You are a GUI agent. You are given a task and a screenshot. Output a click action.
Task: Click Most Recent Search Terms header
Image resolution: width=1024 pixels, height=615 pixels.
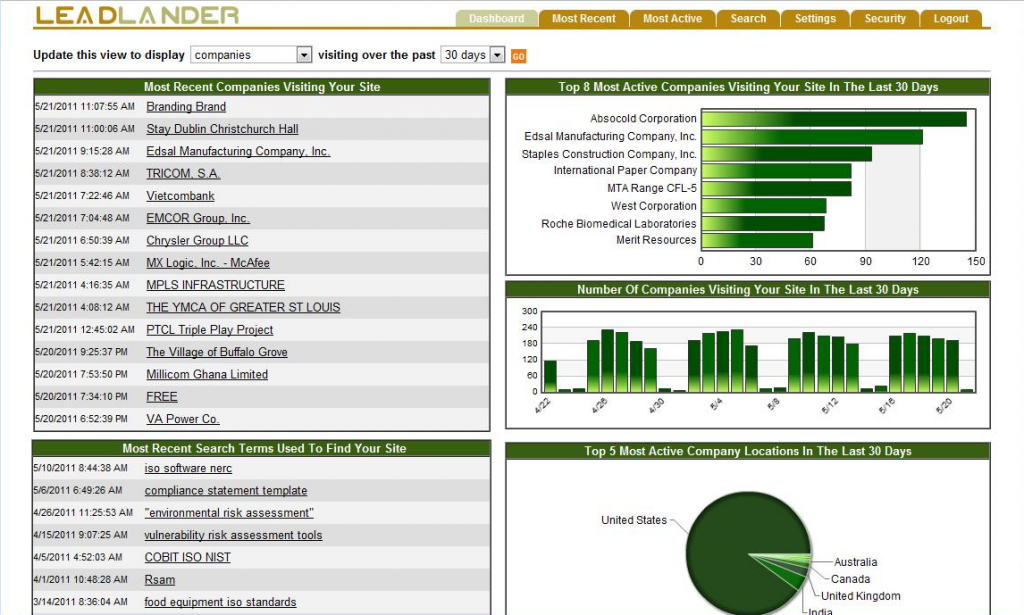[264, 449]
